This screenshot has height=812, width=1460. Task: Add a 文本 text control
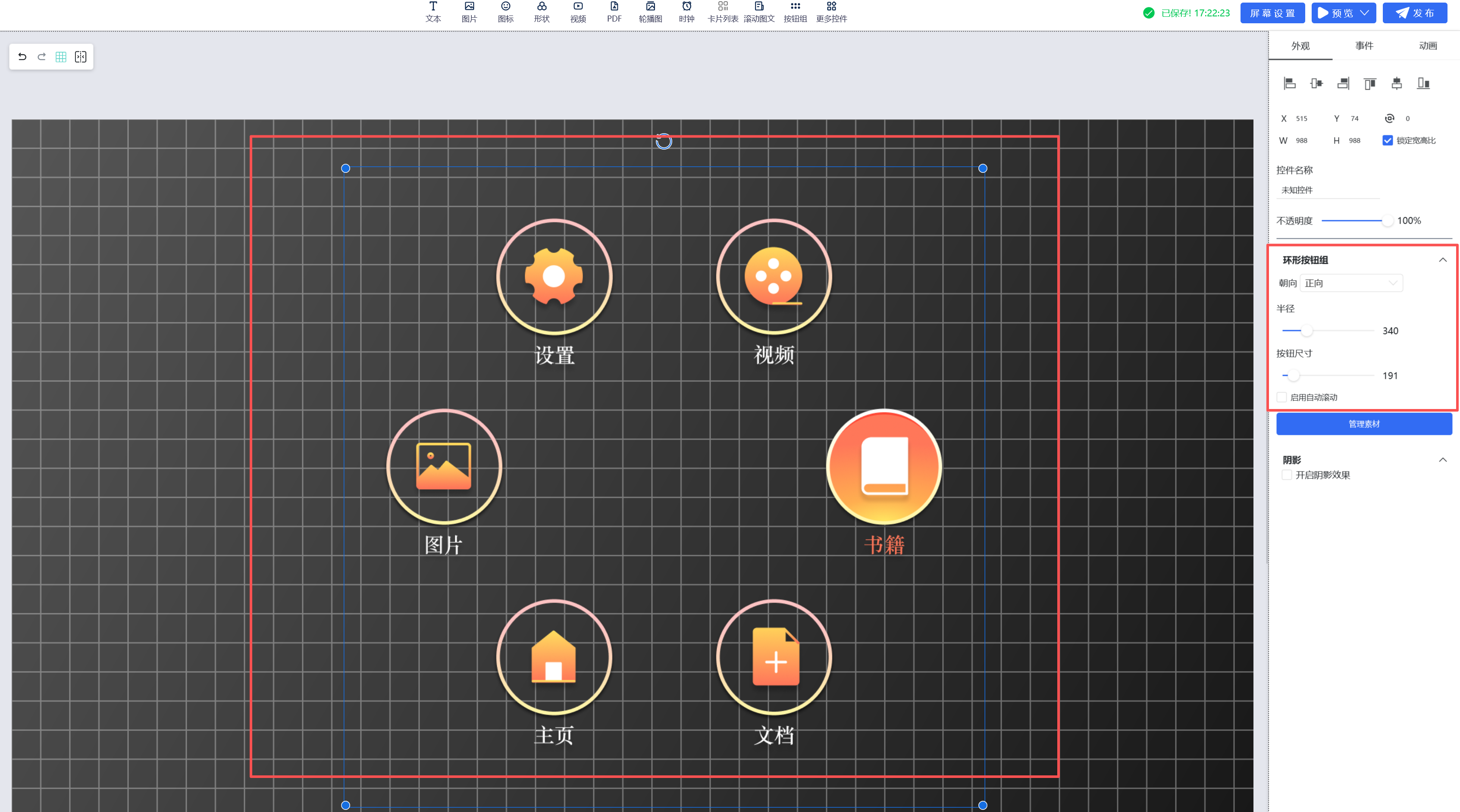pyautogui.click(x=433, y=12)
